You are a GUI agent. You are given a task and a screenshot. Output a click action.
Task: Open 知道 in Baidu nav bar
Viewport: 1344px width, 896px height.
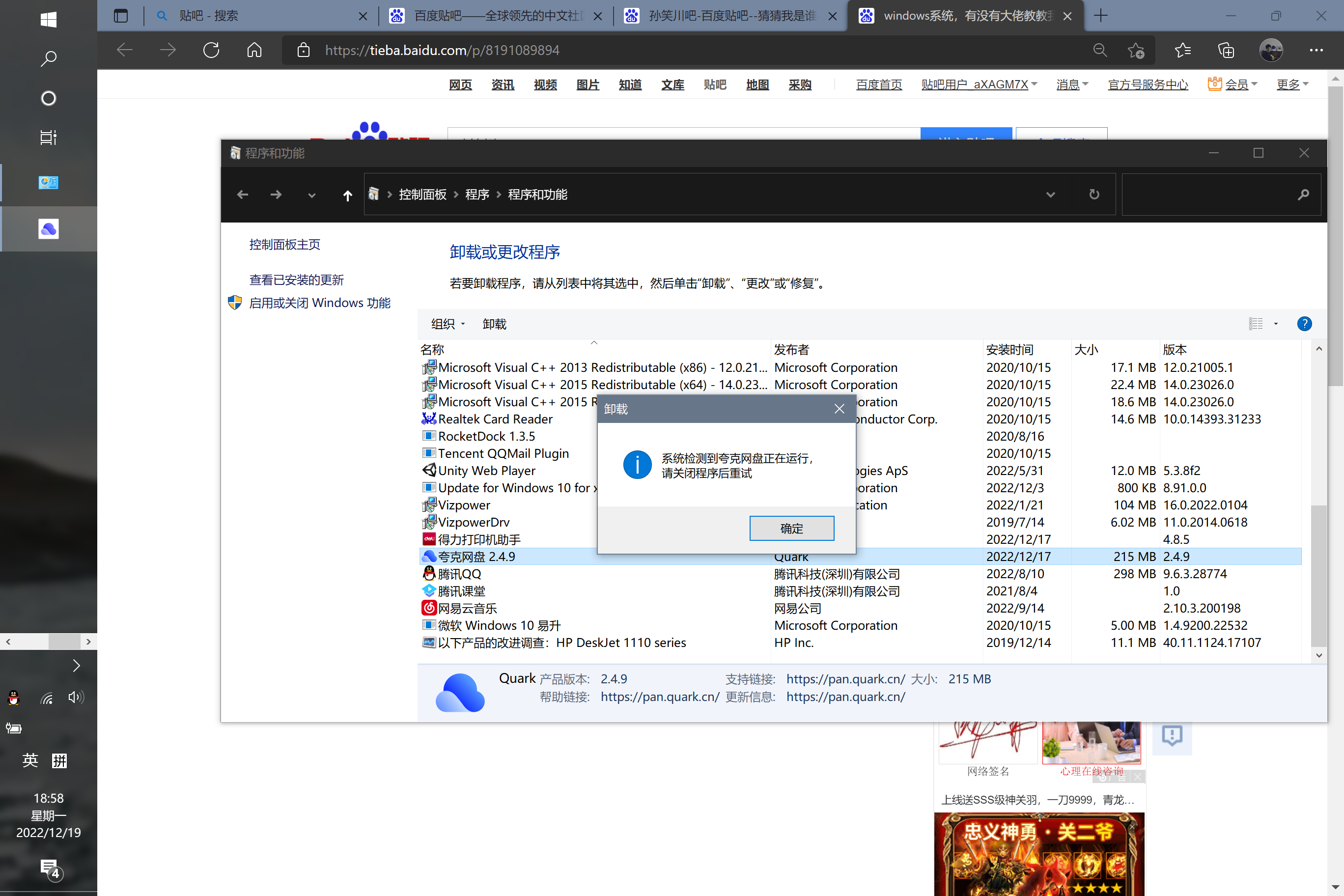click(x=630, y=84)
